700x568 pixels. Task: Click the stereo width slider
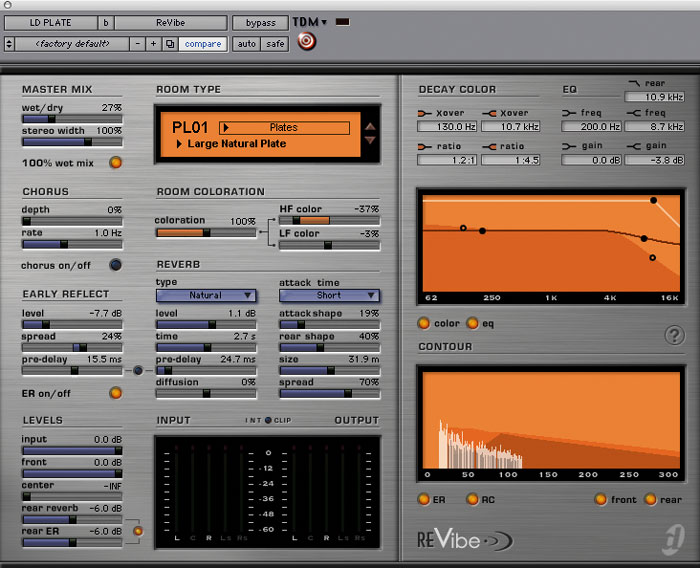[x=72, y=142]
